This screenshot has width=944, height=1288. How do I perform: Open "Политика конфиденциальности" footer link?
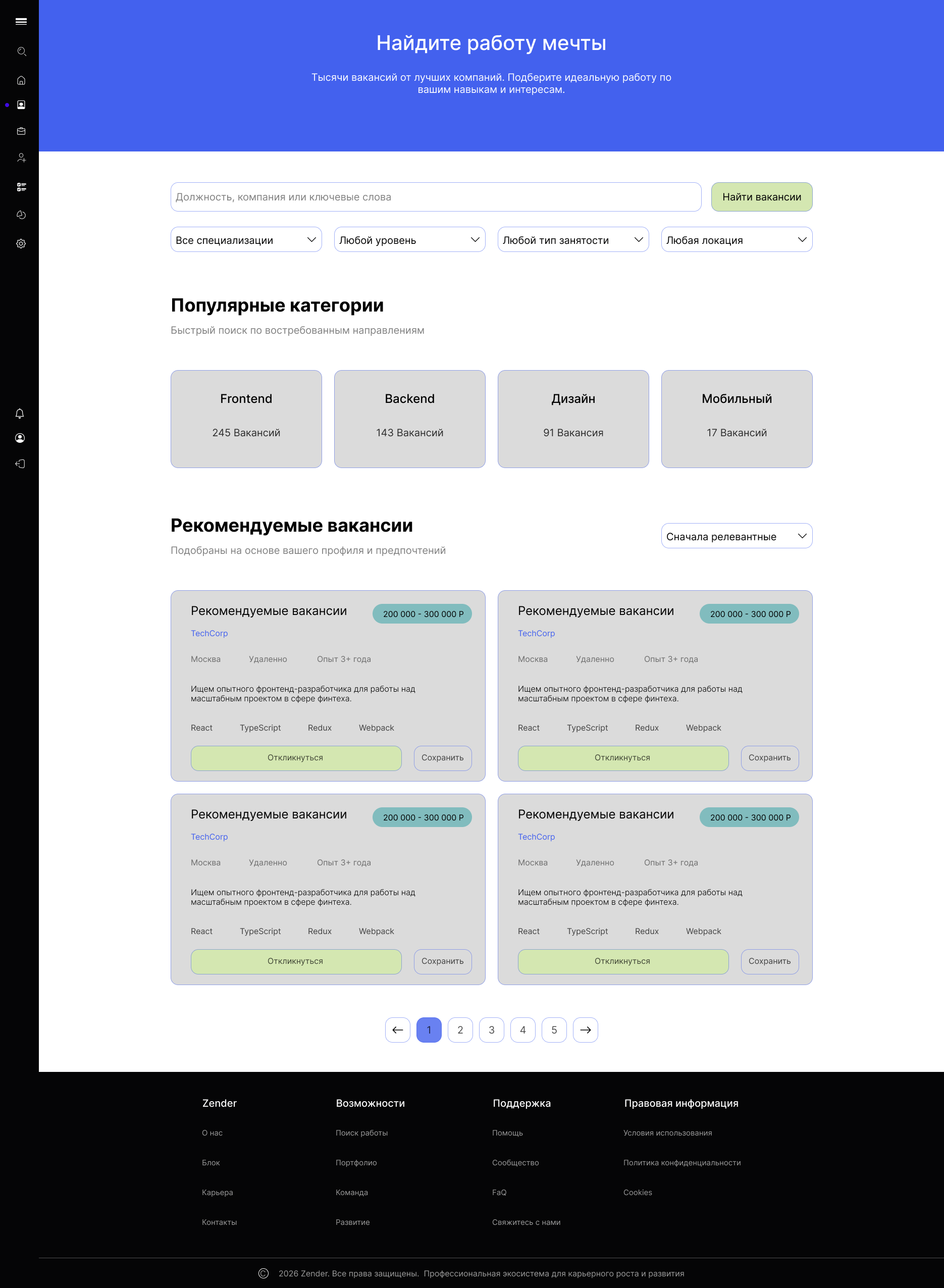click(x=681, y=1162)
